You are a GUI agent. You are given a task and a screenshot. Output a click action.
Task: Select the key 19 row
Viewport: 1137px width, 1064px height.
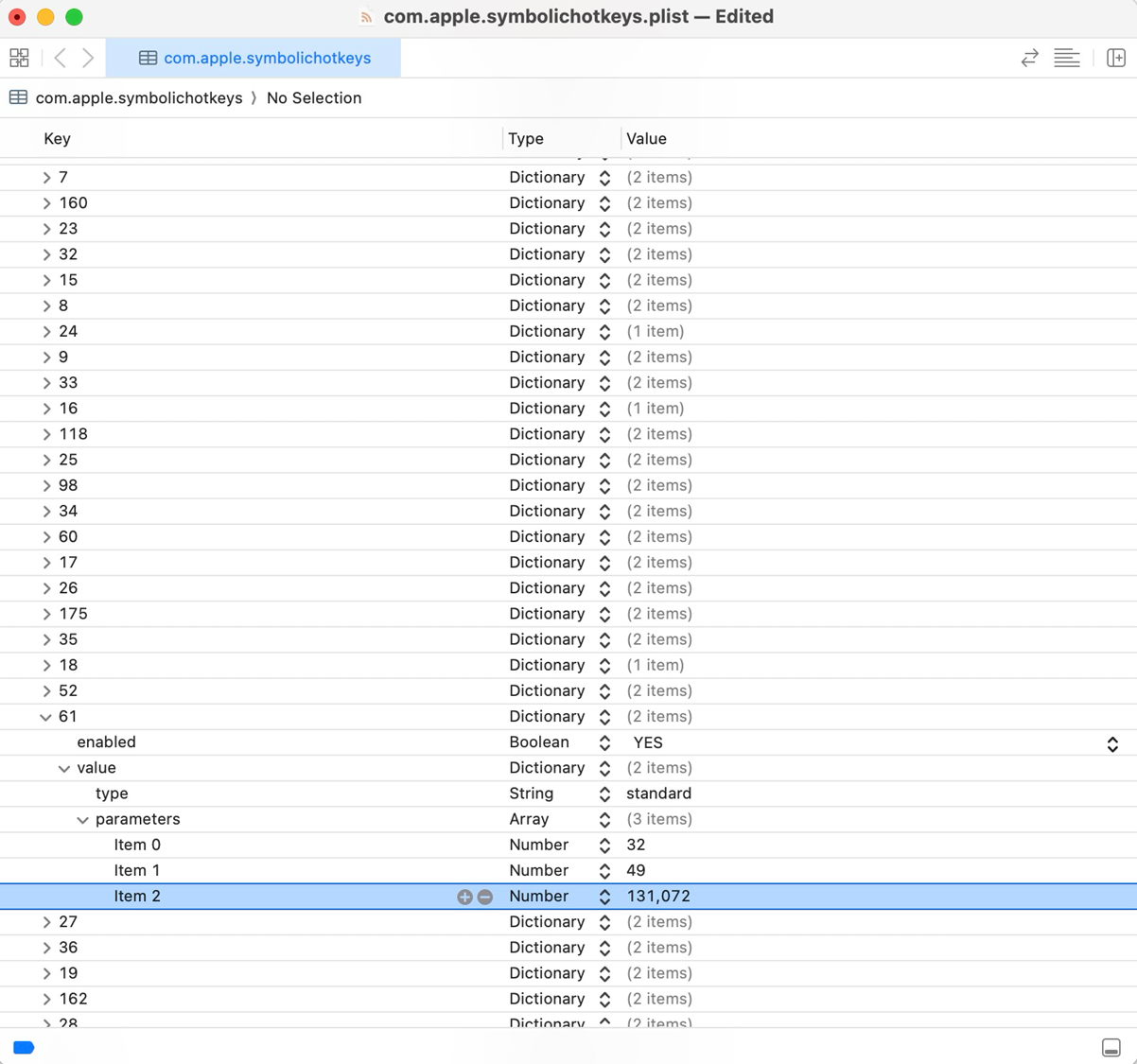pos(568,973)
